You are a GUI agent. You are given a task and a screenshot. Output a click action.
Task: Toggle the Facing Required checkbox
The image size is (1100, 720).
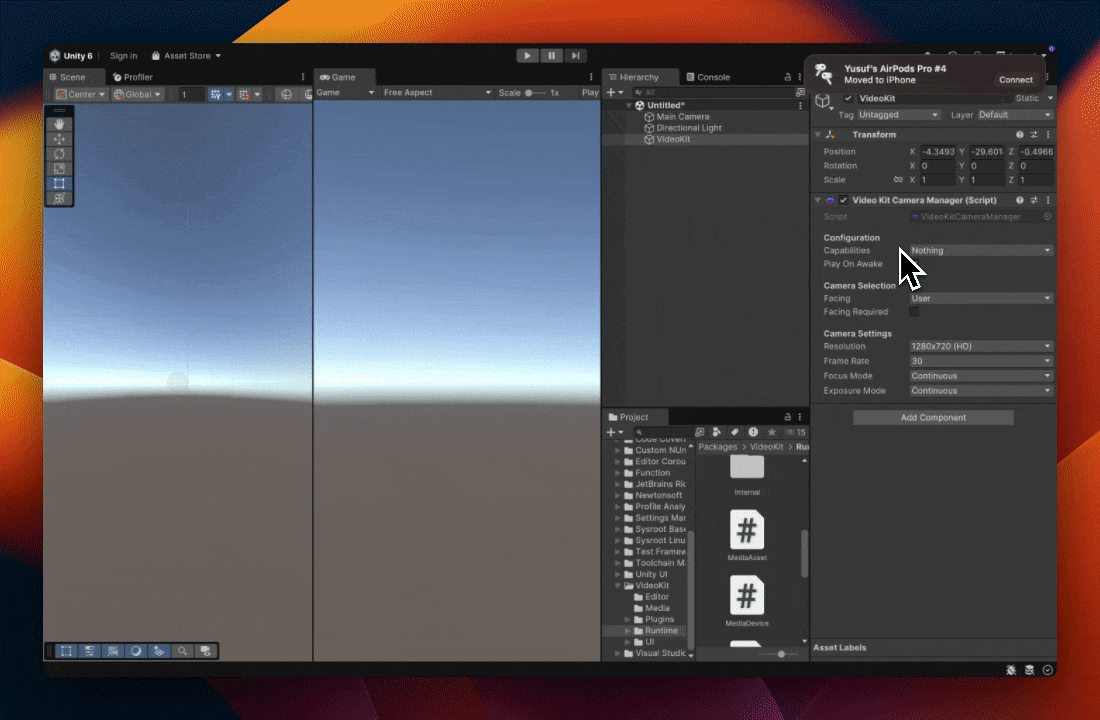point(913,312)
